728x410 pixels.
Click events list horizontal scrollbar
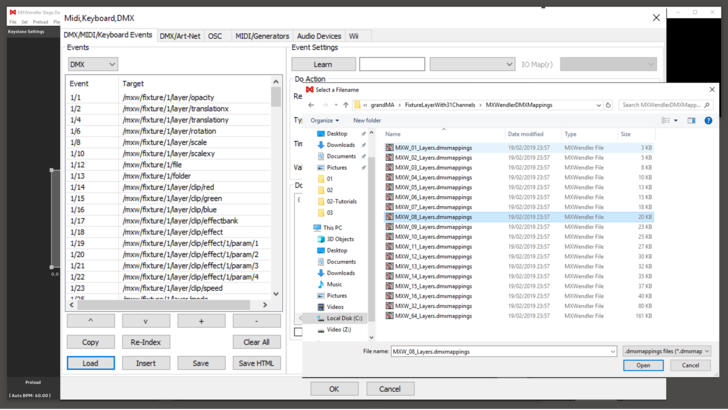168,305
